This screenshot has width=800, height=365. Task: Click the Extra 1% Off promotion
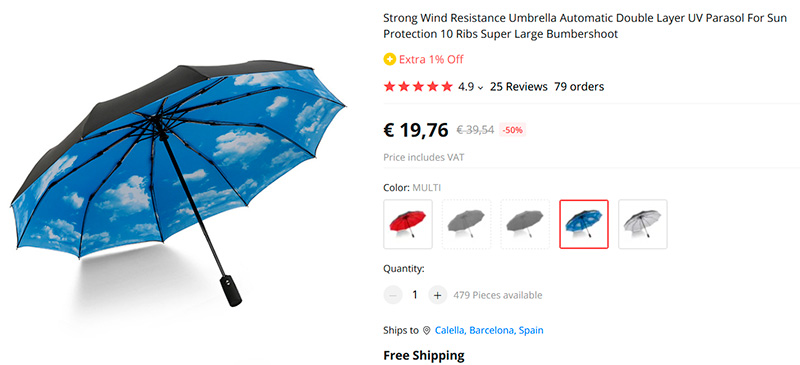point(431,59)
